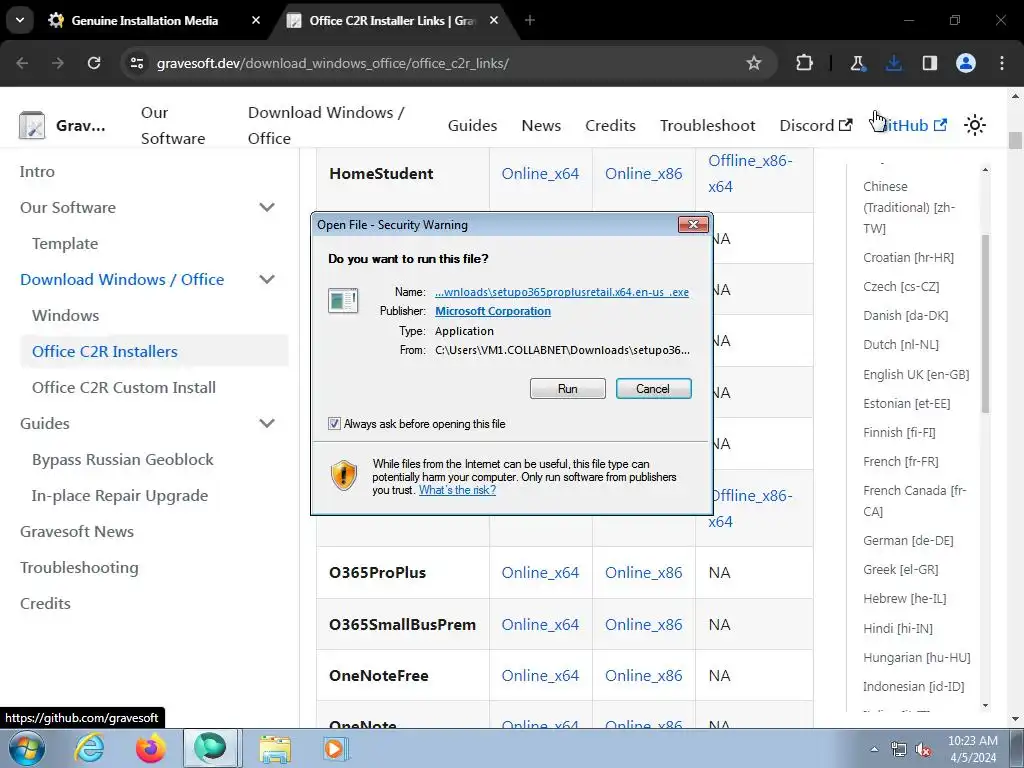Open Intro in the sidebar
Viewport: 1024px width, 768px height.
click(37, 172)
